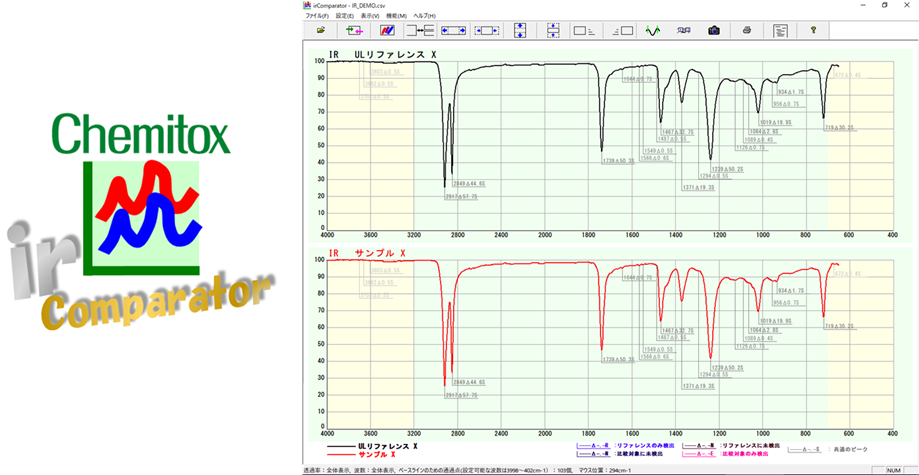This screenshot has height=475, width=919.
Task: Open the ヘルプ(H) menu
Action: pos(425,15)
